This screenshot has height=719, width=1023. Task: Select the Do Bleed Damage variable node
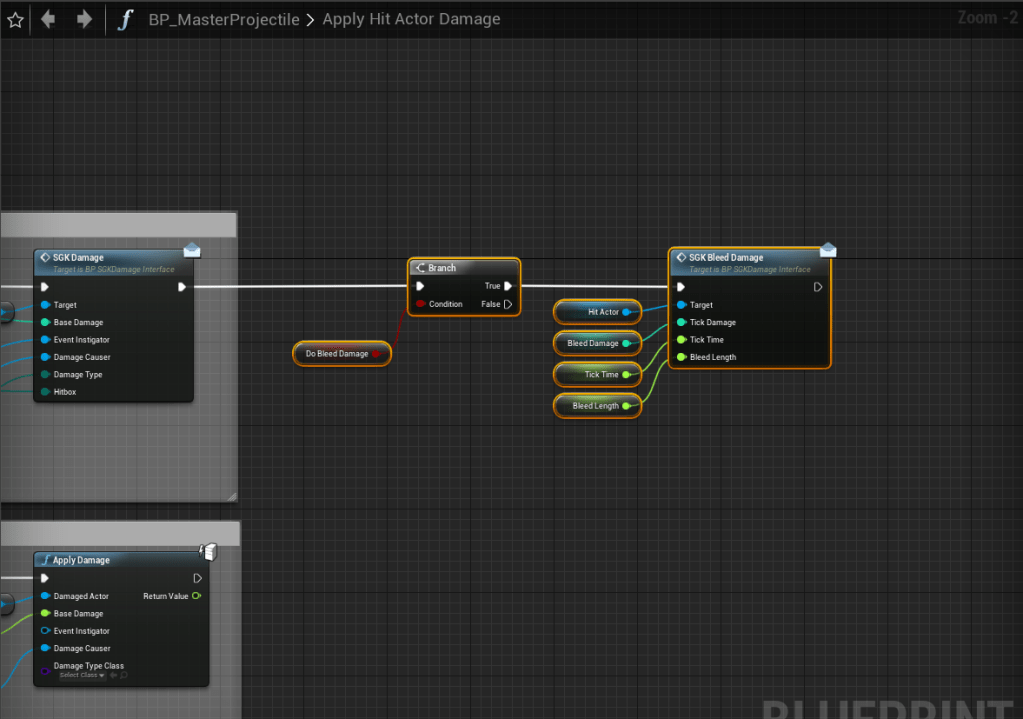pyautogui.click(x=337, y=354)
